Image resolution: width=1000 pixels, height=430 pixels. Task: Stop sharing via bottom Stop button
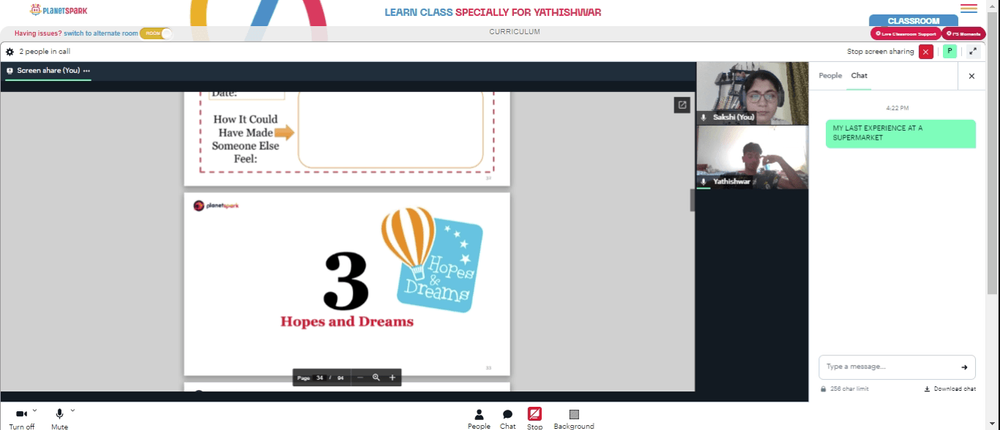pos(534,419)
